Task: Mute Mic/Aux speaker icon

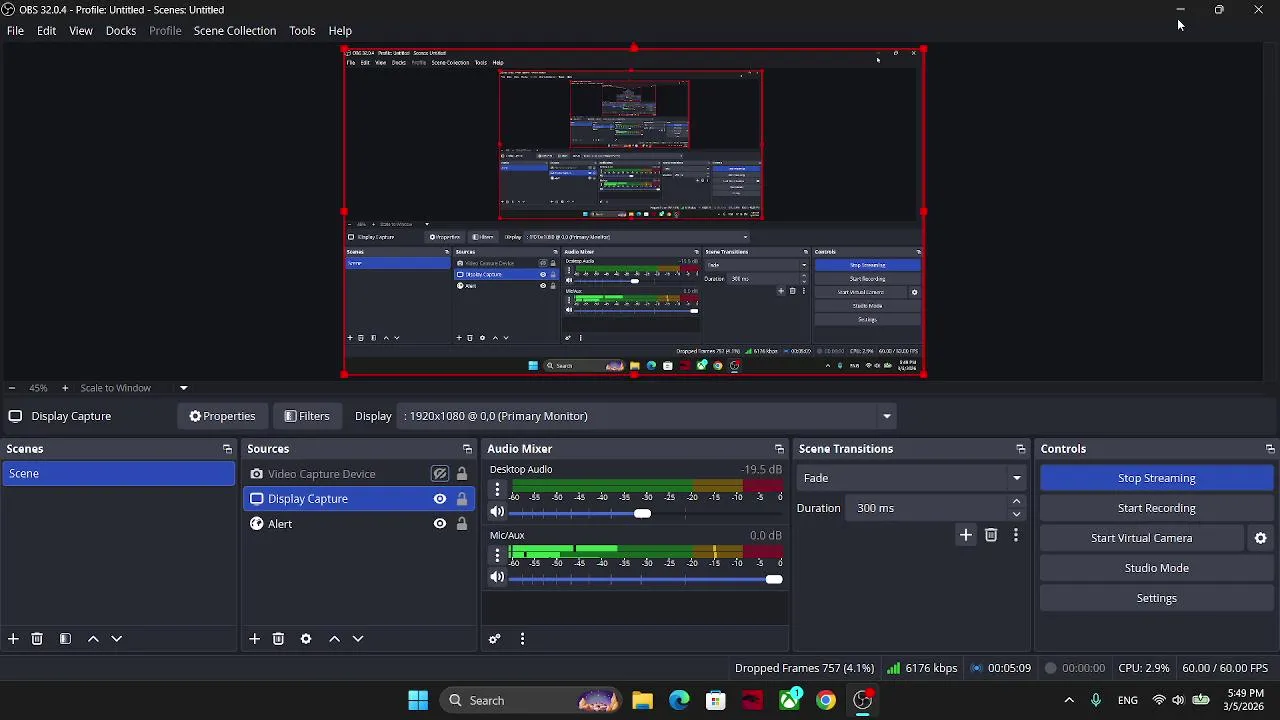Action: 497,577
